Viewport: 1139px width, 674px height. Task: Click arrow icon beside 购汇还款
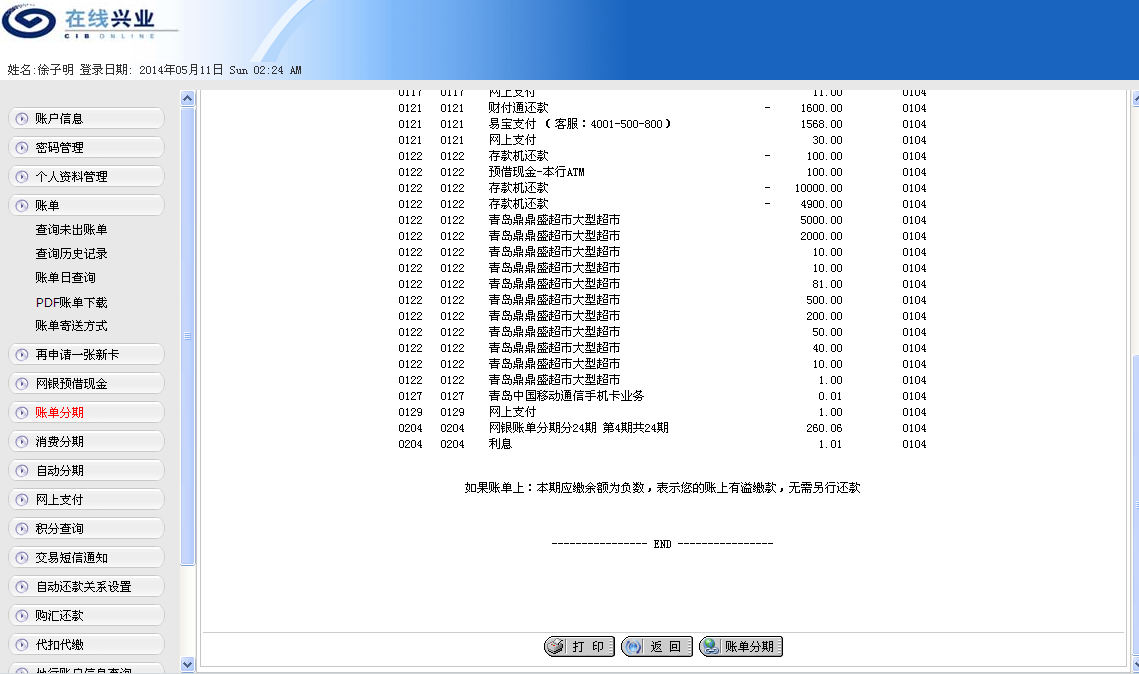(x=22, y=616)
